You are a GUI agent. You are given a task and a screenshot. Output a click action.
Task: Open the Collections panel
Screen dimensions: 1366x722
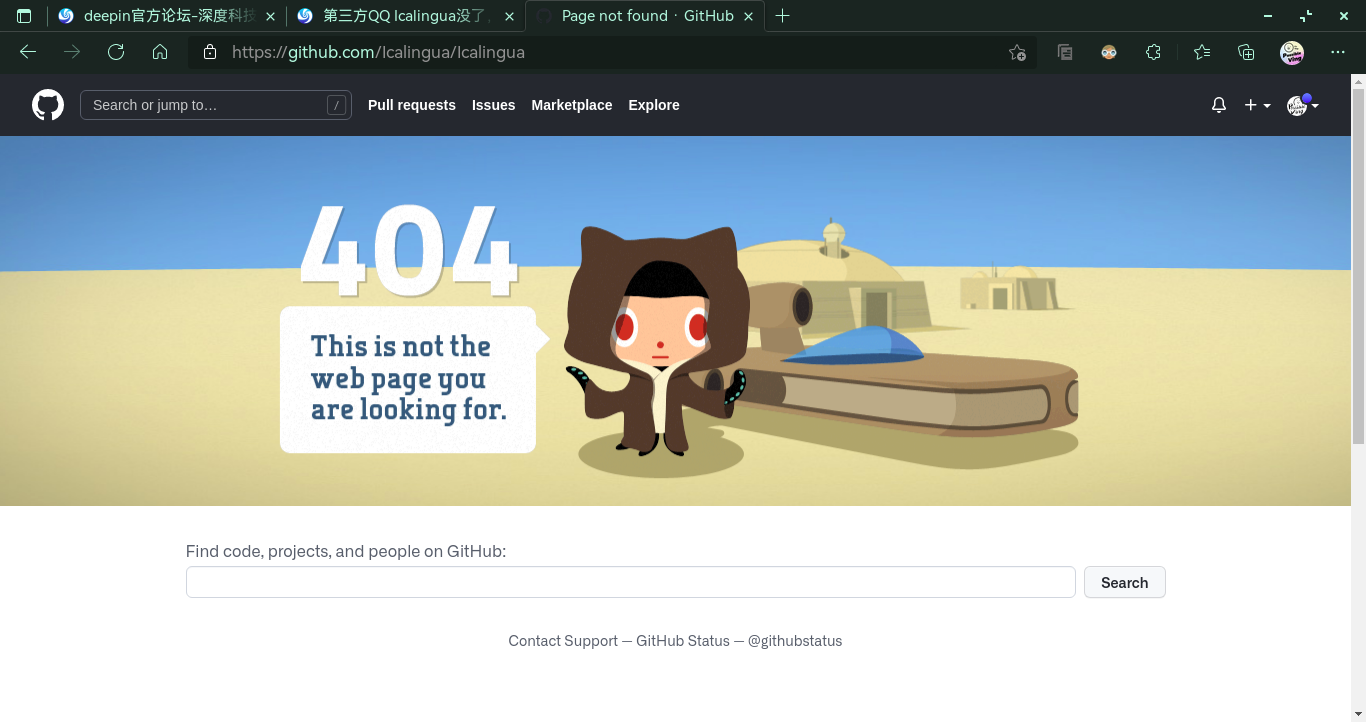[x=1246, y=52]
